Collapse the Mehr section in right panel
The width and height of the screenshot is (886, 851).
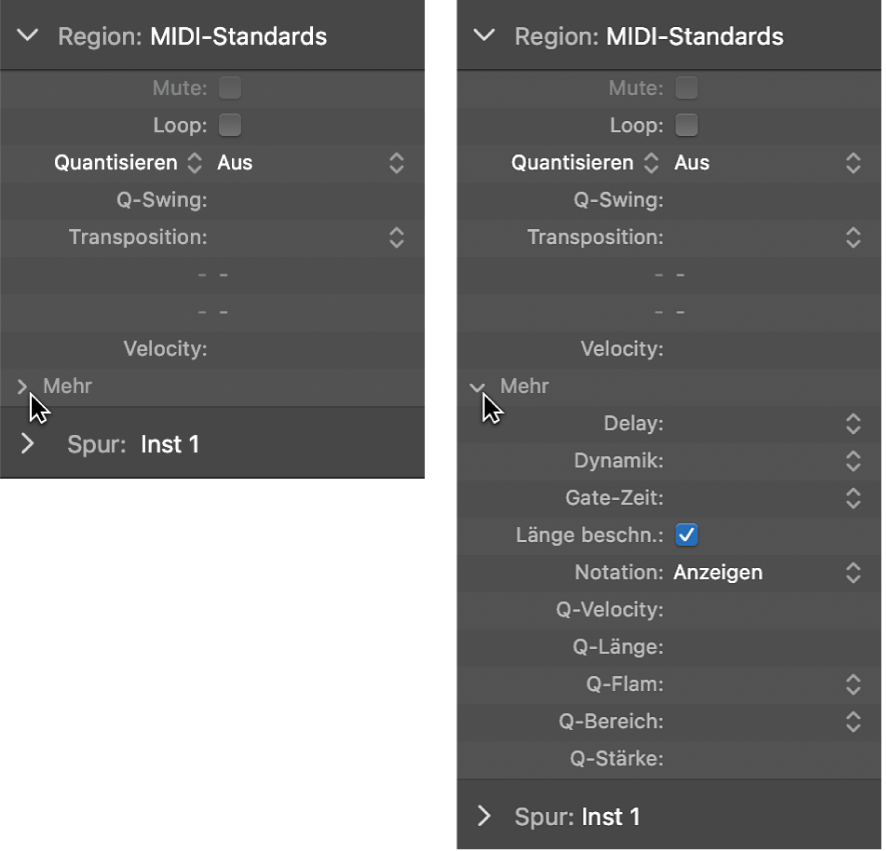(x=478, y=386)
